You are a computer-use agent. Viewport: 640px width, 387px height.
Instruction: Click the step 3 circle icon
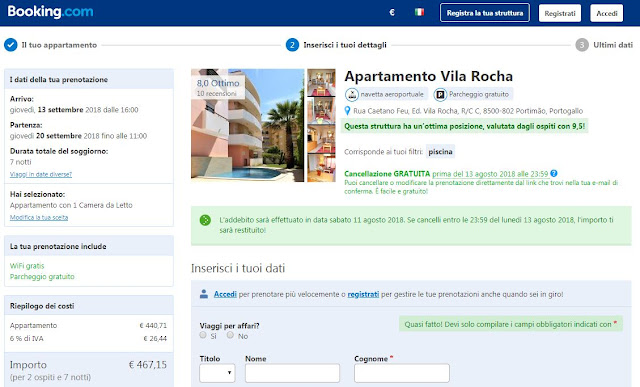[x=582, y=45]
